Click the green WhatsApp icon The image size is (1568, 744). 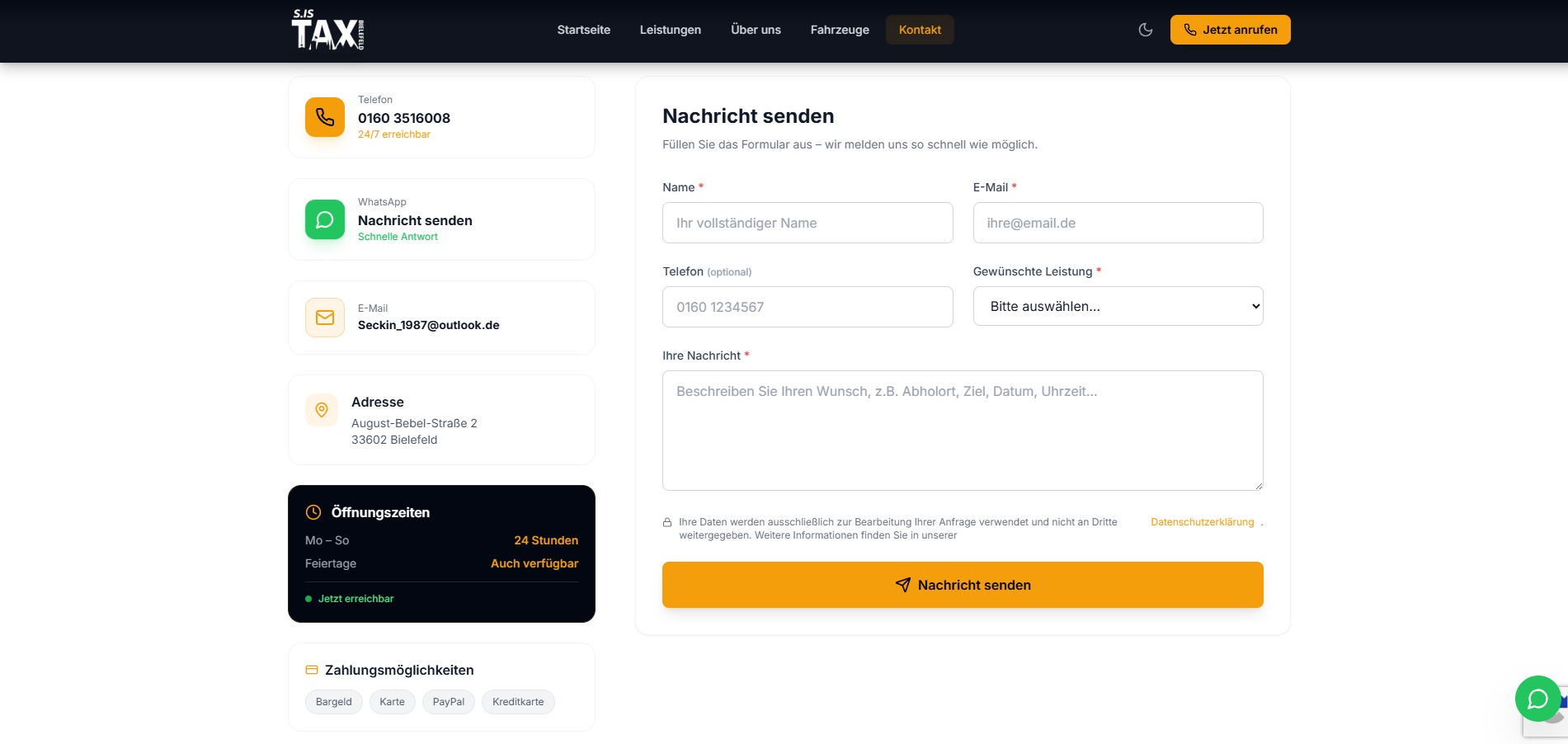point(325,219)
